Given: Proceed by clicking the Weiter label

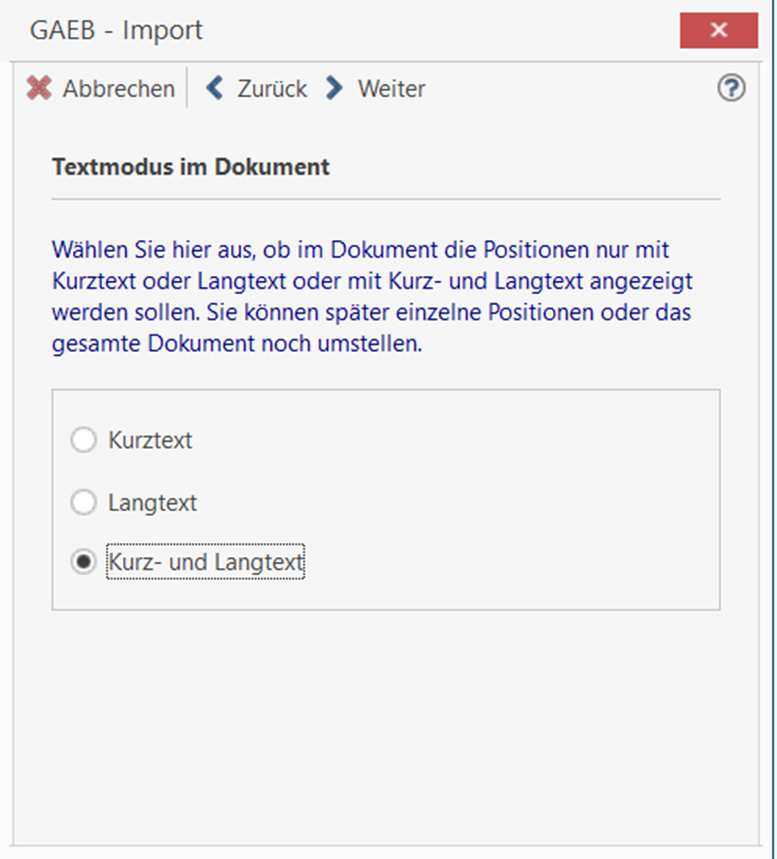Looking at the screenshot, I should pyautogui.click(x=391, y=89).
